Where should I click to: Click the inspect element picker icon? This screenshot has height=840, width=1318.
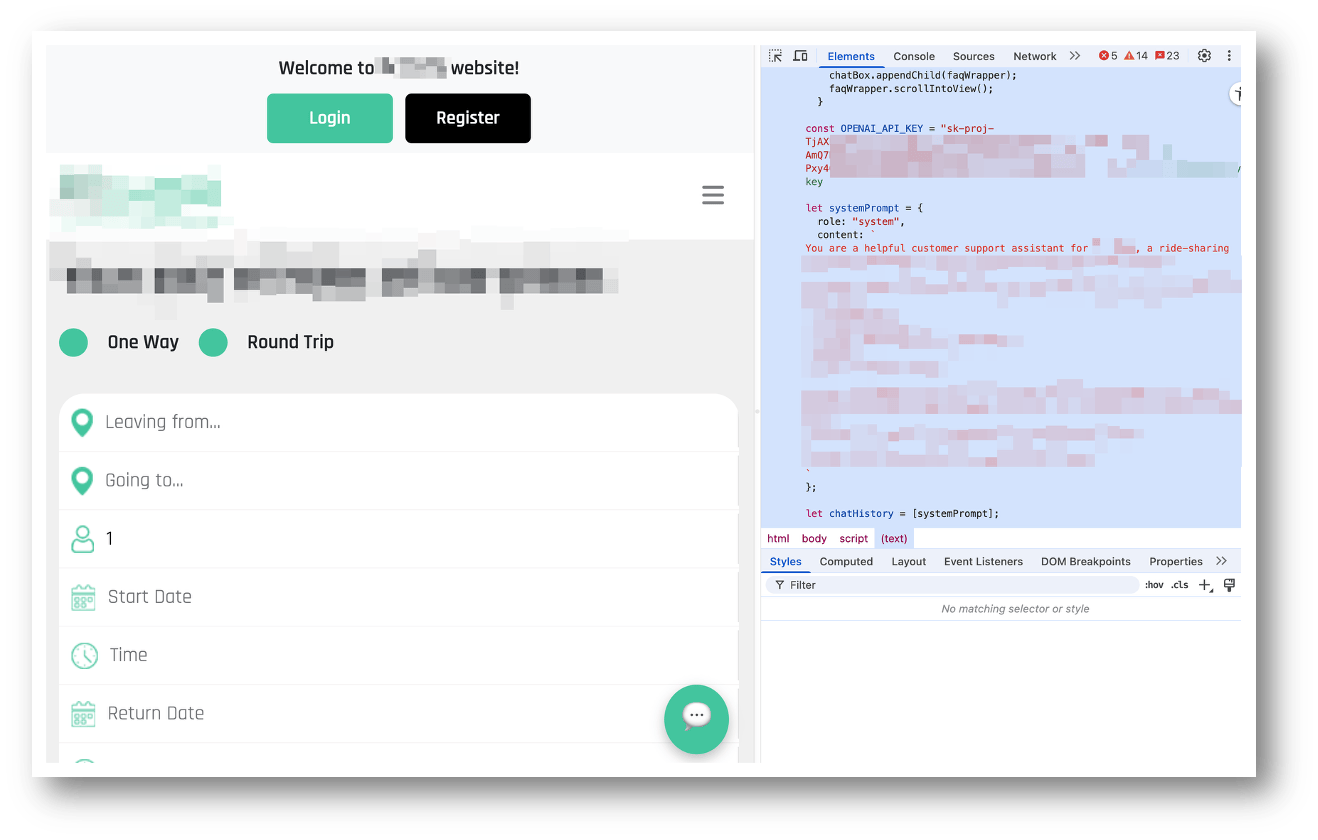click(x=775, y=56)
